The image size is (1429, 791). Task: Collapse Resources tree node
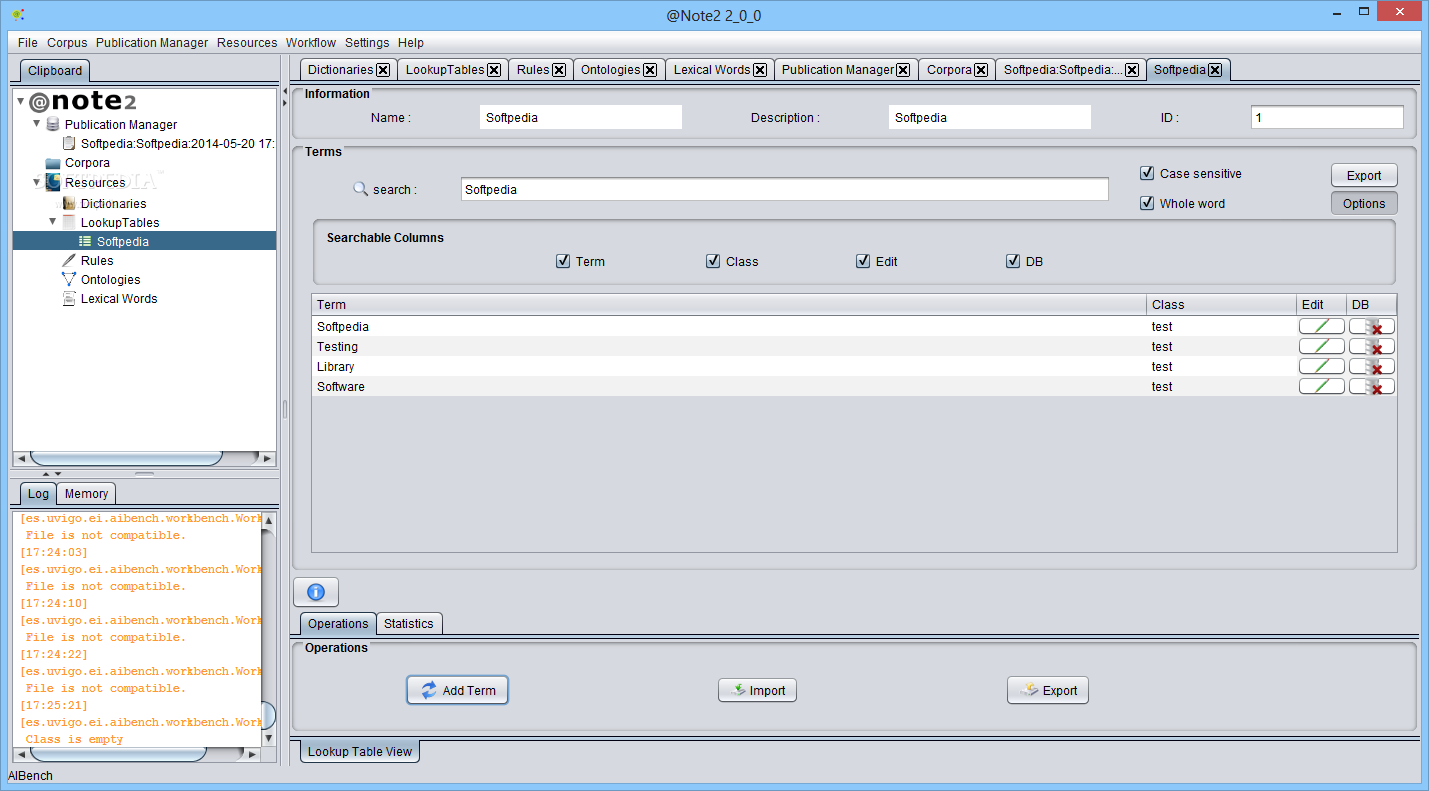click(x=37, y=182)
